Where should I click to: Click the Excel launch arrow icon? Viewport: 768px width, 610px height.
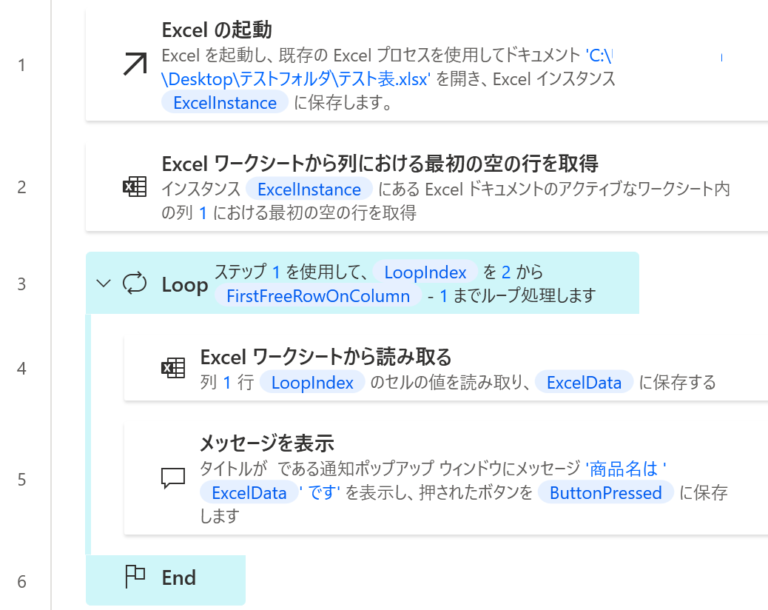pos(133,66)
